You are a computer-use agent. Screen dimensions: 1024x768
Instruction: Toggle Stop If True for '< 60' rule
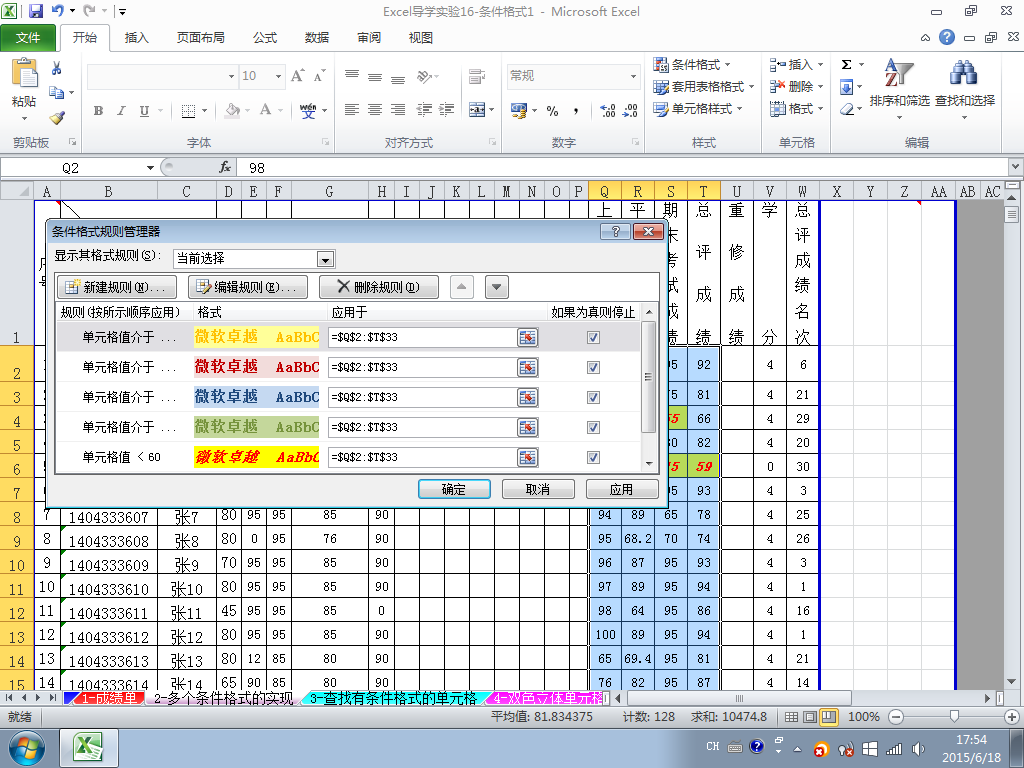point(593,457)
